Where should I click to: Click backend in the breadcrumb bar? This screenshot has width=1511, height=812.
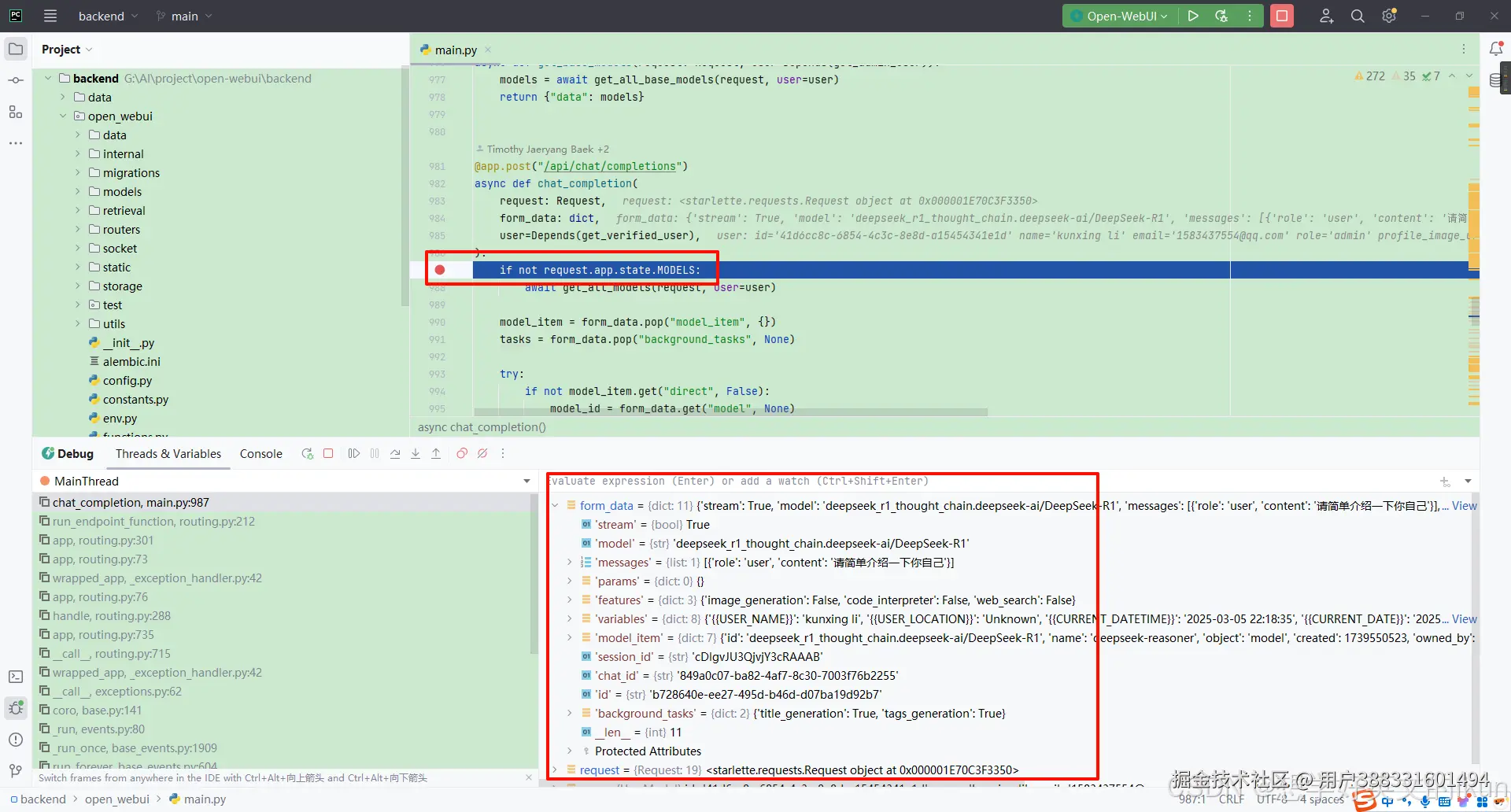click(x=43, y=799)
